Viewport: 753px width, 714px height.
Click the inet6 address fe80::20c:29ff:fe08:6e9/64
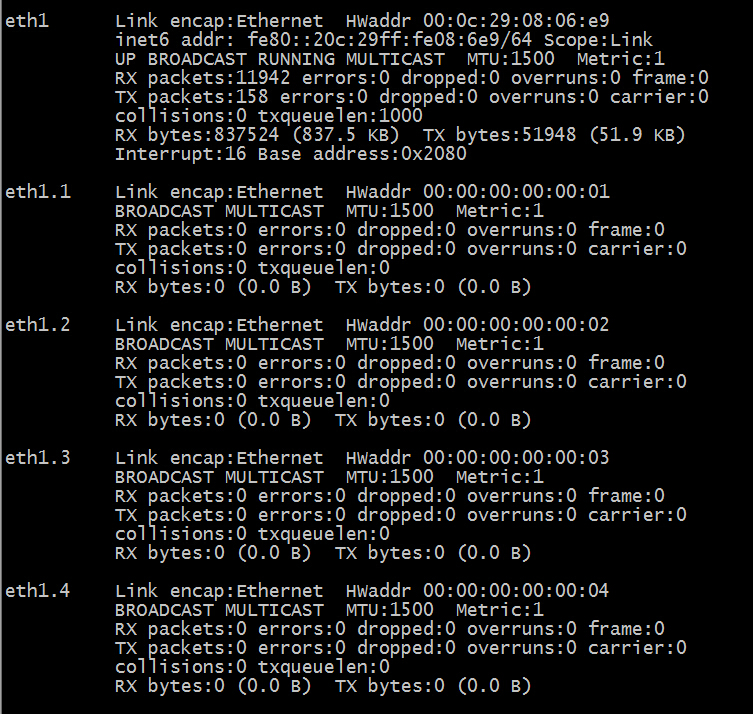[x=389, y=40]
